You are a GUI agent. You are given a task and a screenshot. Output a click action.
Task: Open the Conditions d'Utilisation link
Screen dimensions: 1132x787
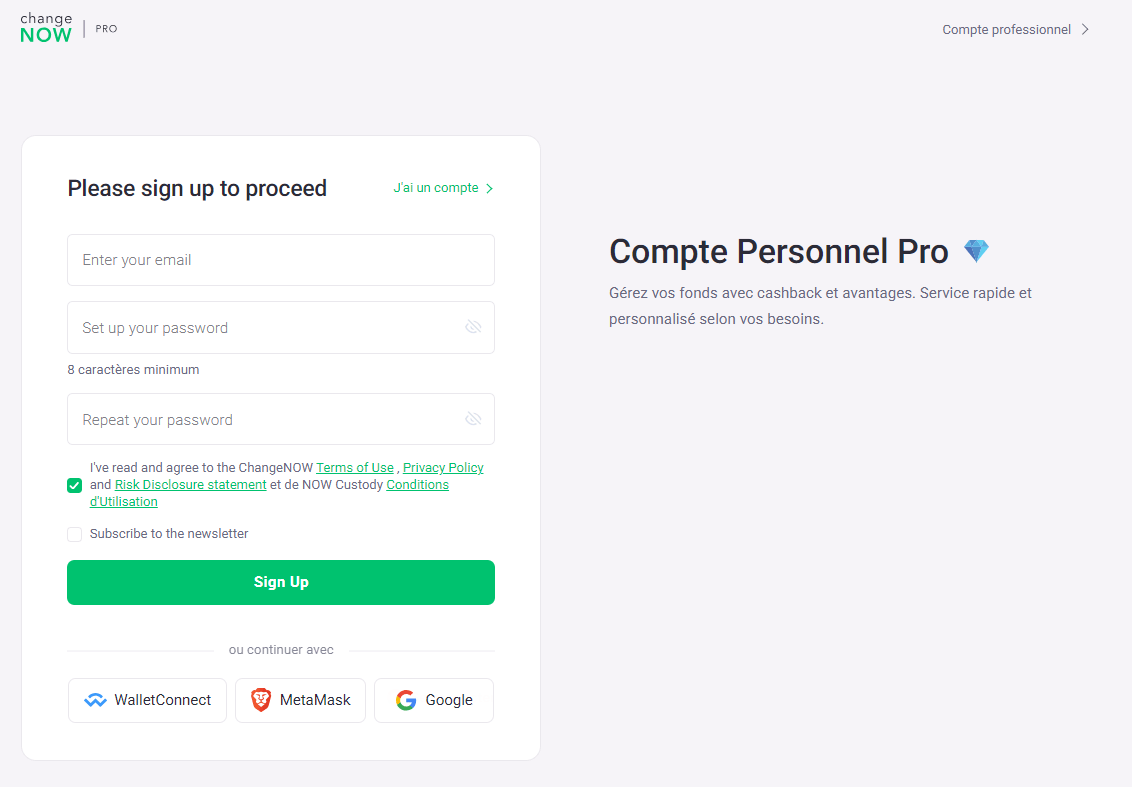tap(417, 484)
